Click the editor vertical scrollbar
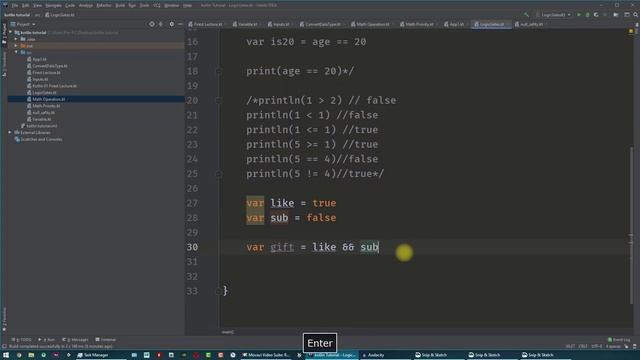 click(631, 224)
